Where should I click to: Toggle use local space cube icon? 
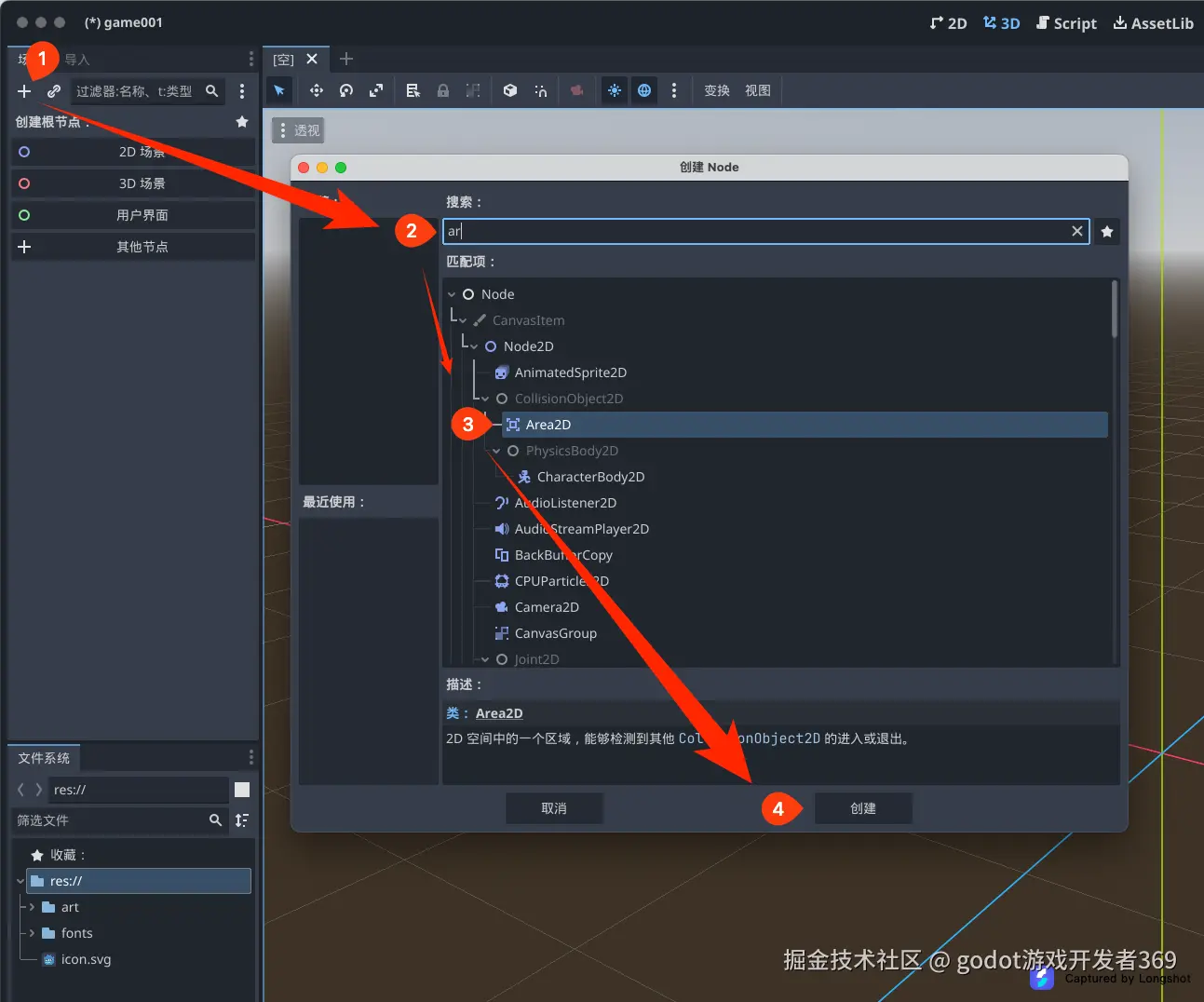[510, 90]
